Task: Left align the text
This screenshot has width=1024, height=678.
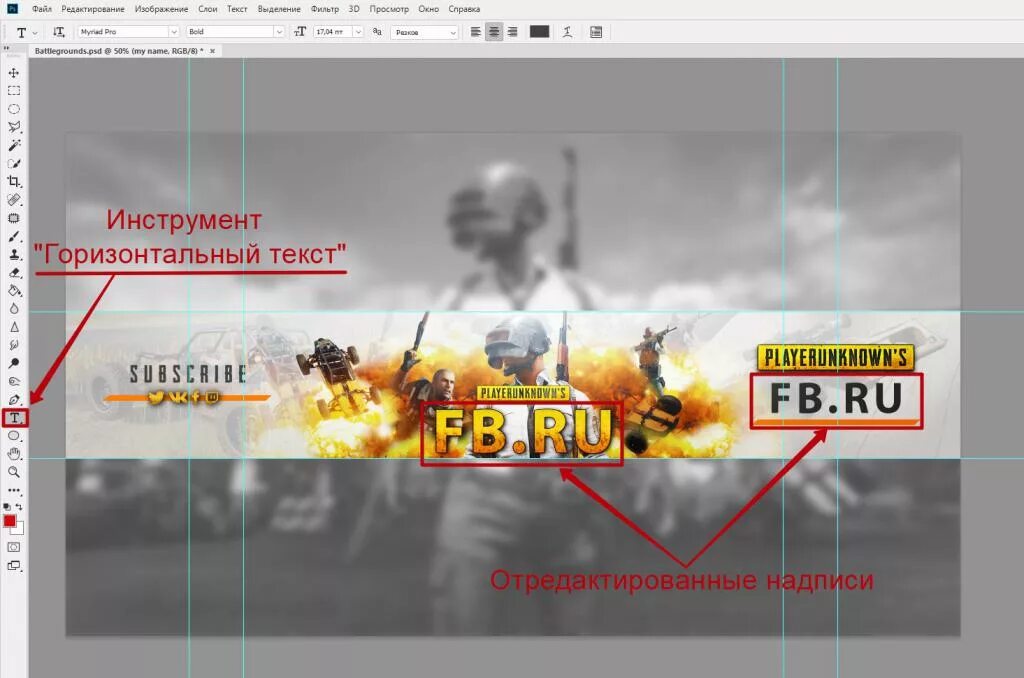Action: click(476, 31)
